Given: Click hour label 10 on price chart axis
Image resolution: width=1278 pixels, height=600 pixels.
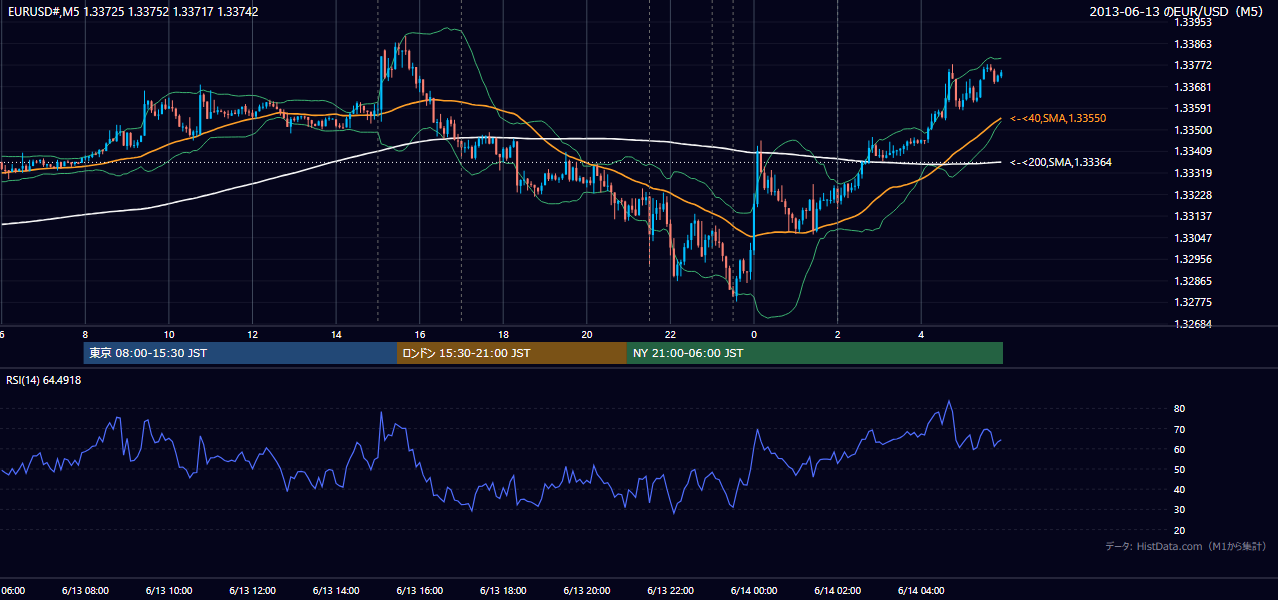Looking at the screenshot, I should 169,335.
